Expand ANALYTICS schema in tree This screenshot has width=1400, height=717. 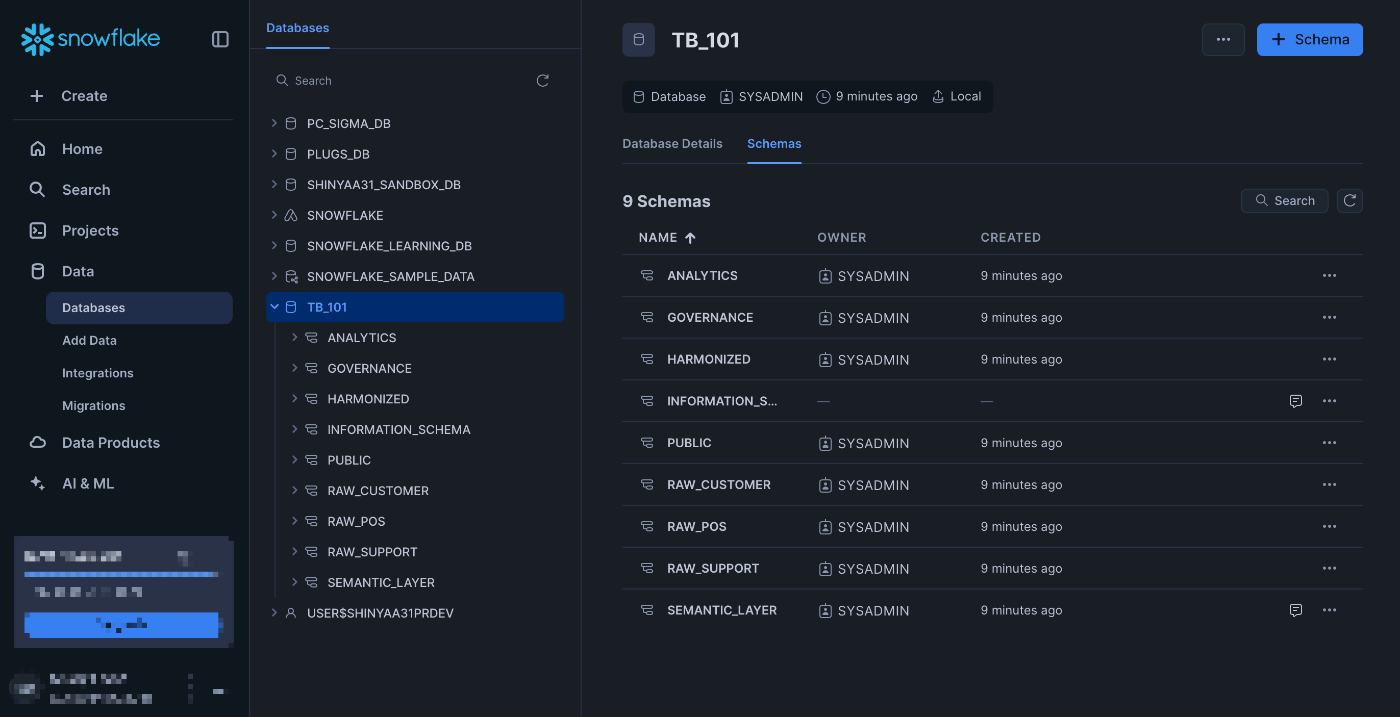[295, 338]
